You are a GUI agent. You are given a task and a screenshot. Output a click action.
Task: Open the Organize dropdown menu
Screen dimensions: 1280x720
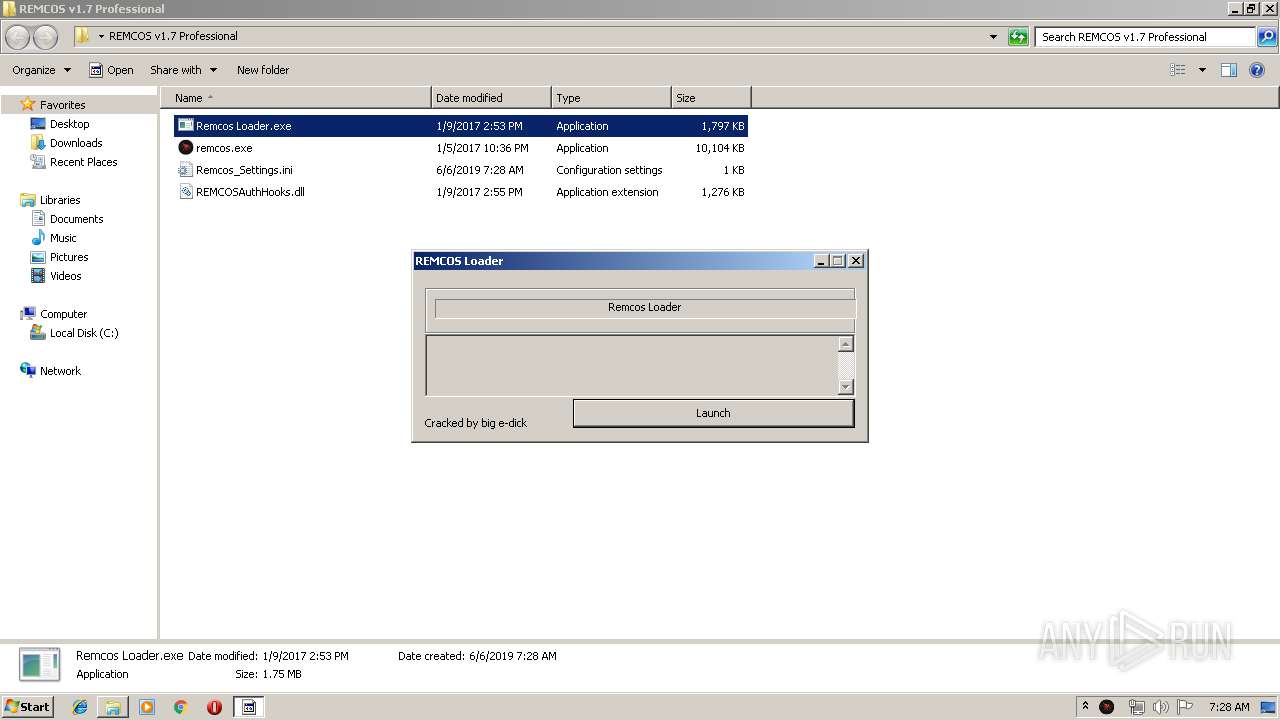42,70
